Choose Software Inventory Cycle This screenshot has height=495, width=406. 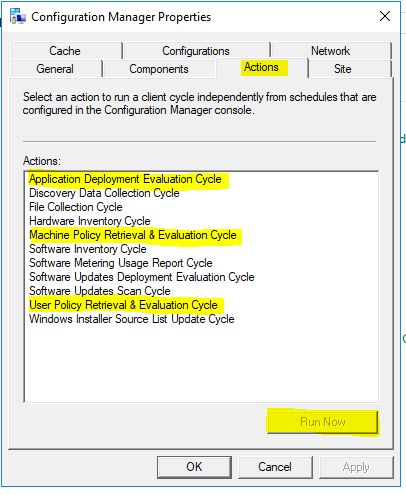point(88,249)
